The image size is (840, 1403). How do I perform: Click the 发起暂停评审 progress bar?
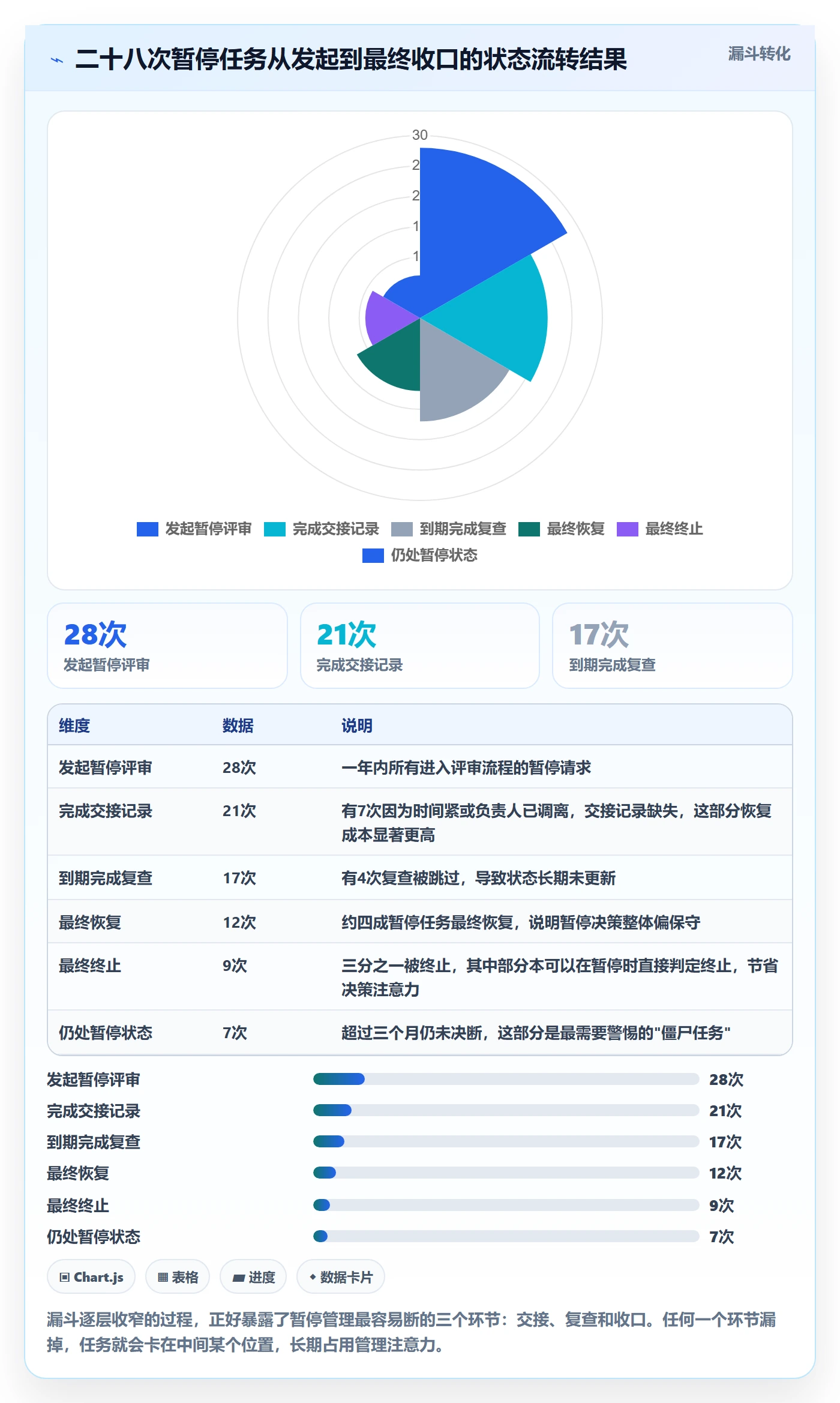click(506, 1079)
